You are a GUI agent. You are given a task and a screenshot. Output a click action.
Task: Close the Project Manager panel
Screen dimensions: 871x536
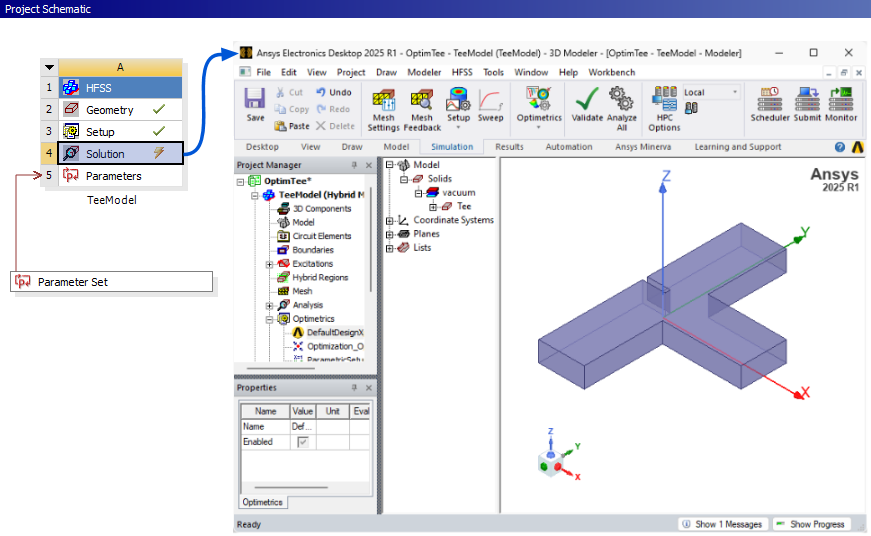point(369,165)
